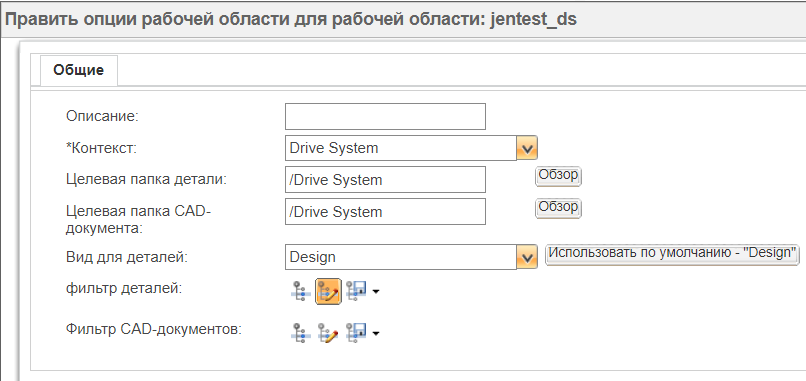Screen dimensions: 806x381
Task: Click the Описание: label text
Action: (103, 116)
